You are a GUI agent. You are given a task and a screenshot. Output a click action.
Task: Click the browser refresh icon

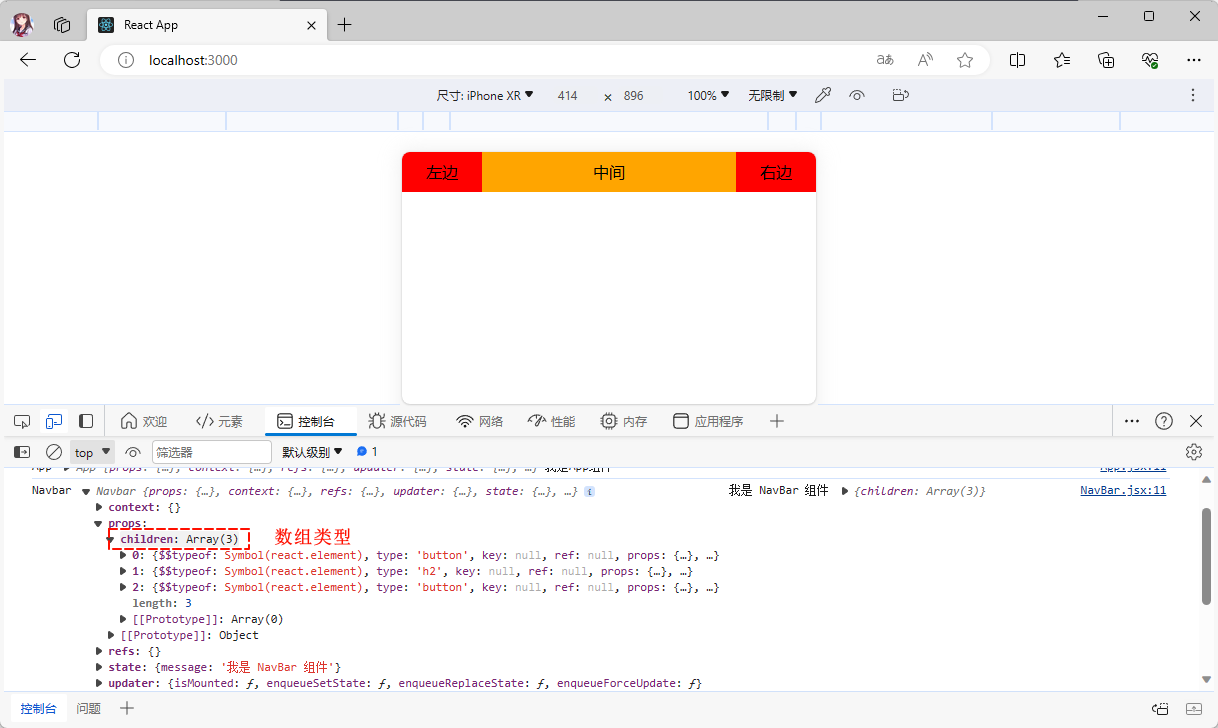click(72, 60)
